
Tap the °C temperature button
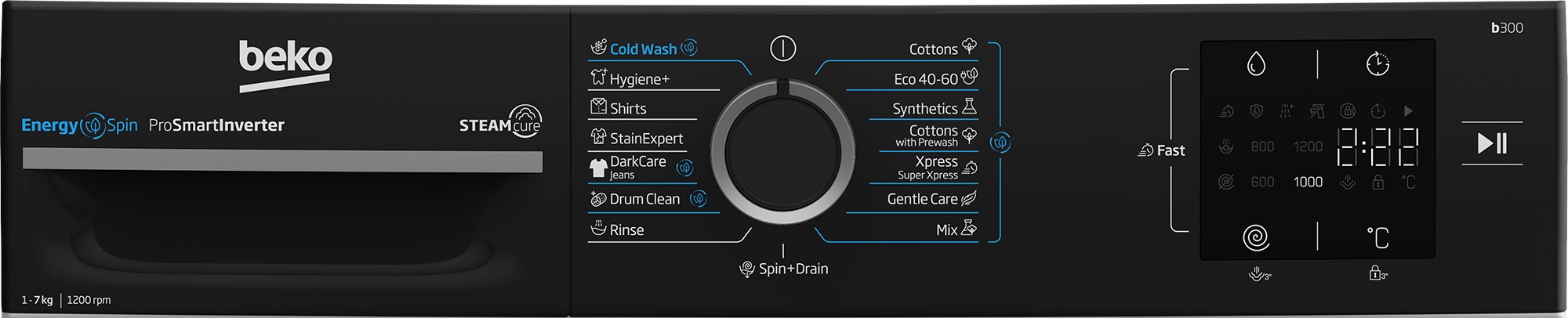point(1377,237)
